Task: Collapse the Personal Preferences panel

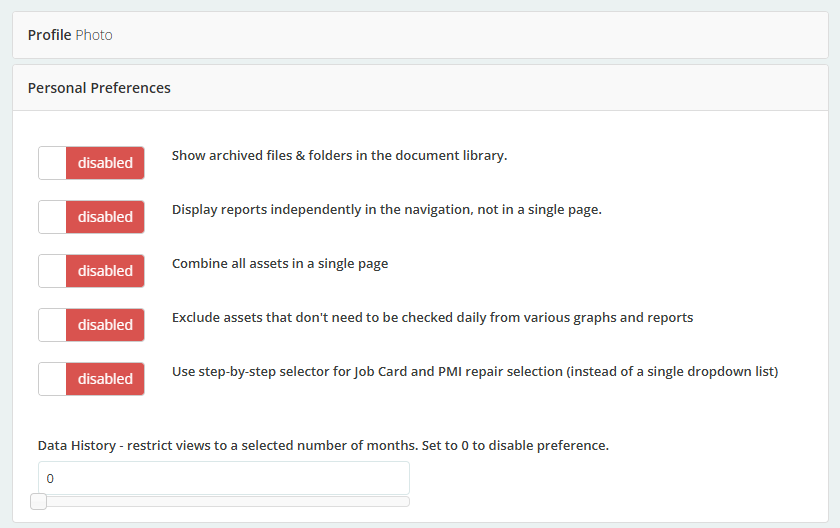Action: (x=99, y=88)
